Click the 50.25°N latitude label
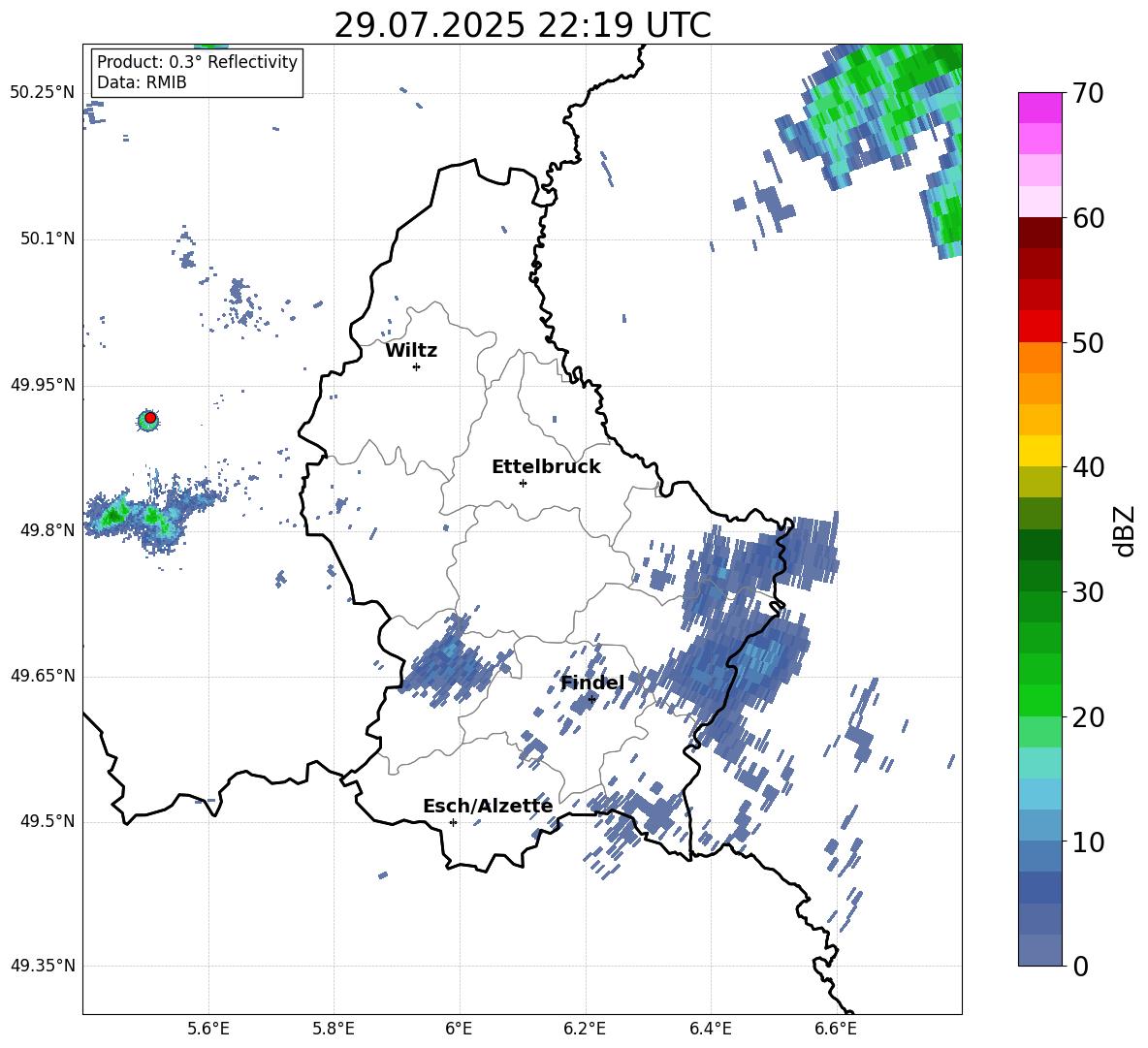The image size is (1148, 1048). (x=43, y=93)
